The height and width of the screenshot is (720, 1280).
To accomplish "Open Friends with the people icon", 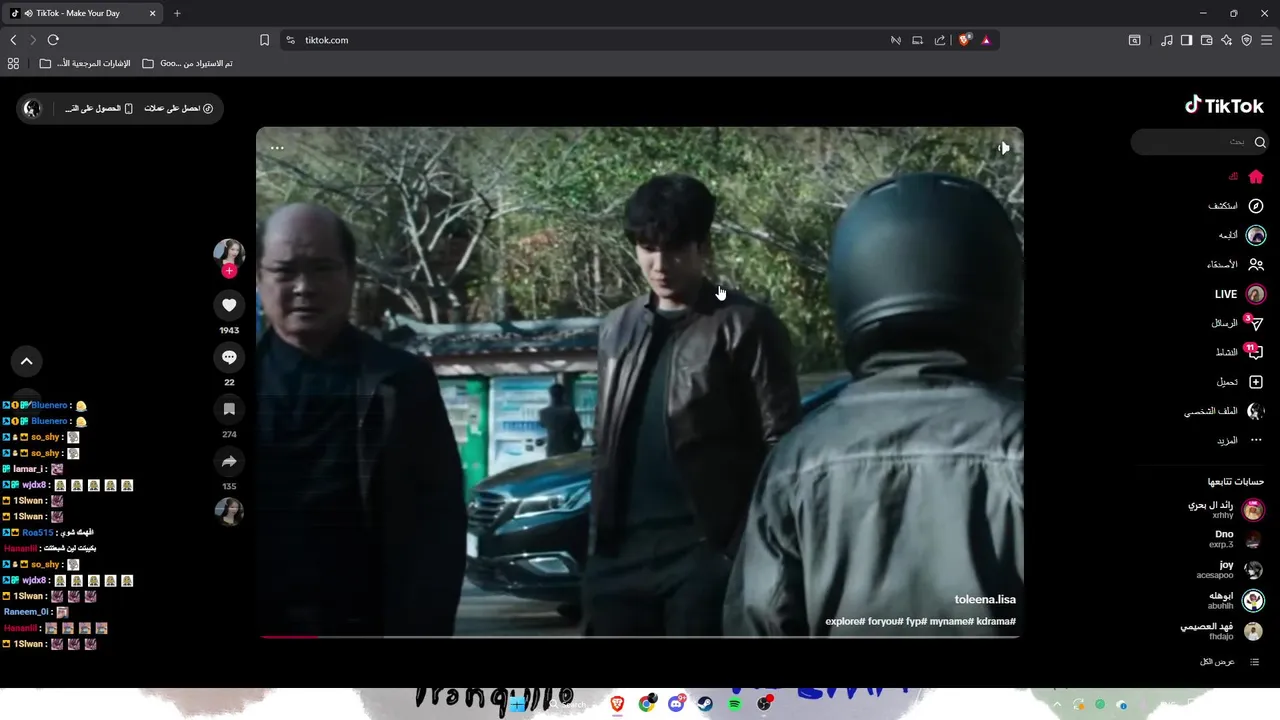I will [x=1256, y=265].
